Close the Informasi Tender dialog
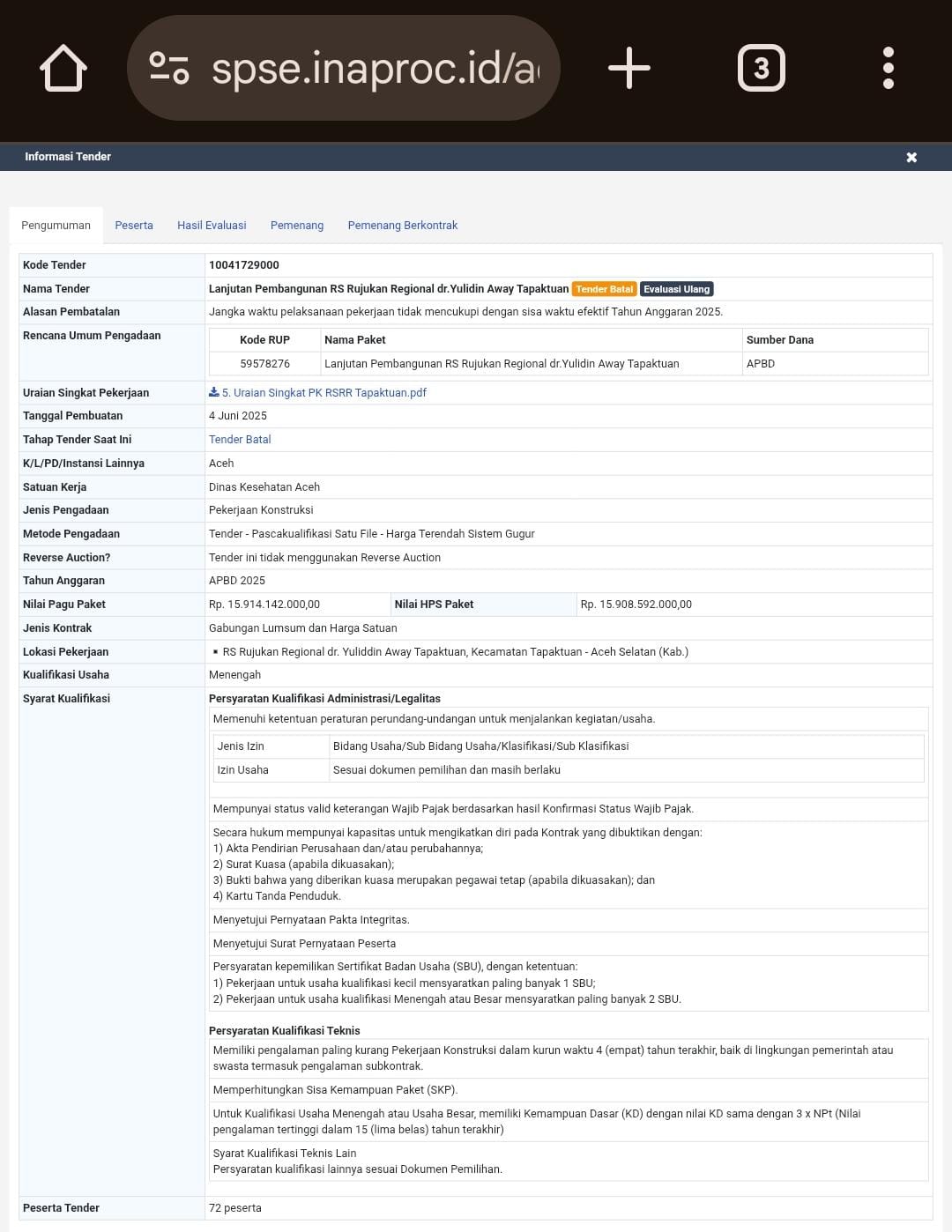Screen dimensions: 952x1232 (x=911, y=157)
